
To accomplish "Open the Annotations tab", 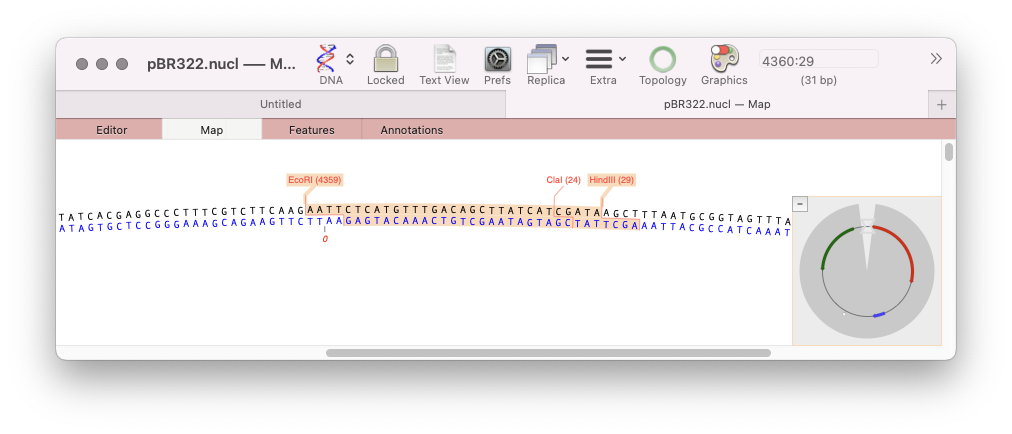I will 411,130.
